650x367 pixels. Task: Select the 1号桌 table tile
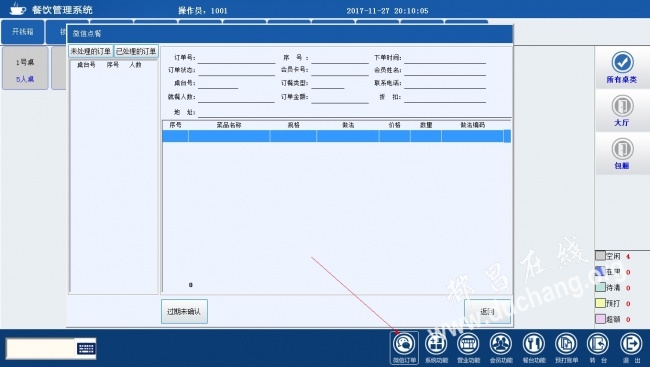pos(25,68)
